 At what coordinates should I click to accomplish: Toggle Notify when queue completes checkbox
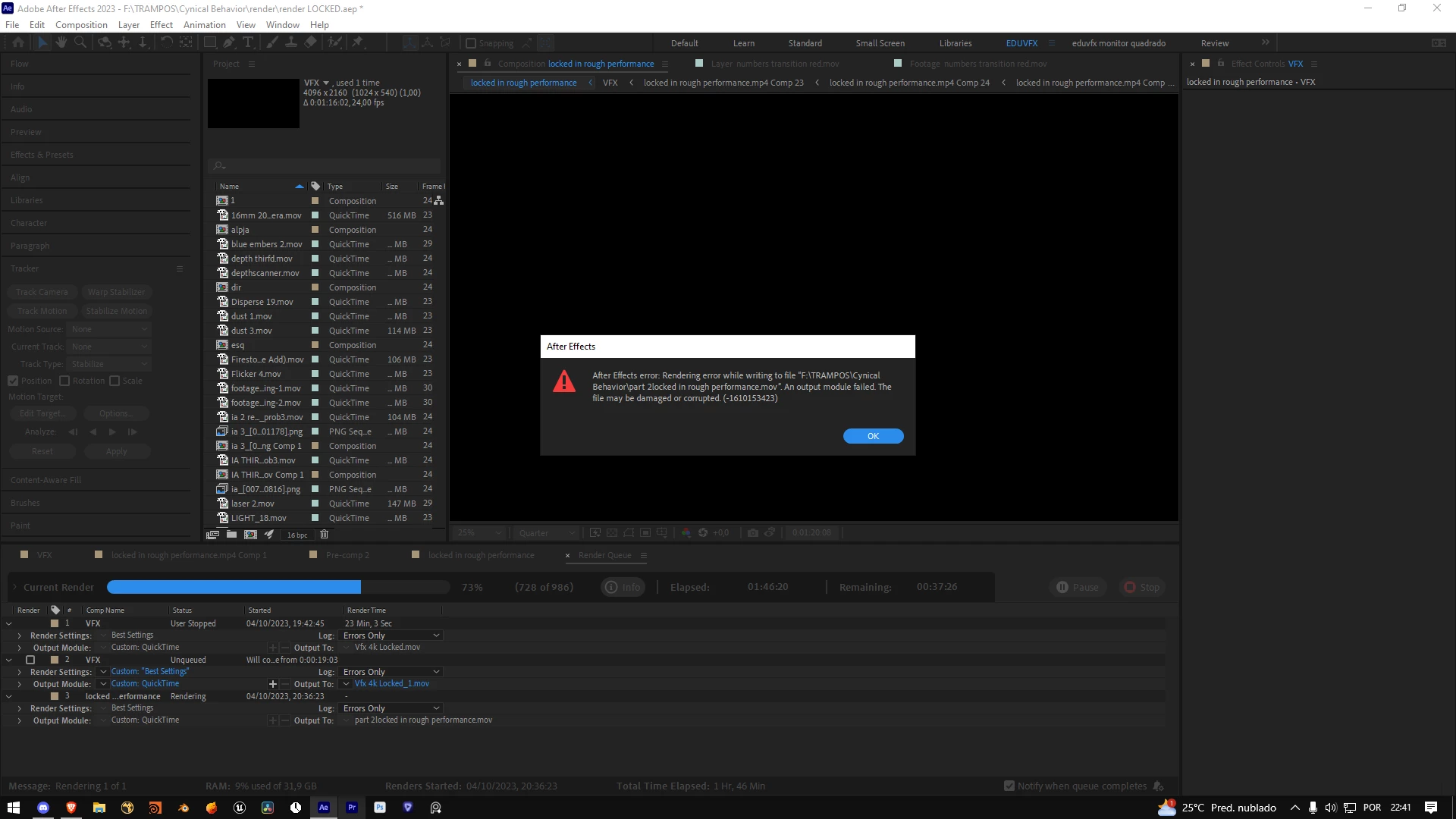click(x=1009, y=786)
